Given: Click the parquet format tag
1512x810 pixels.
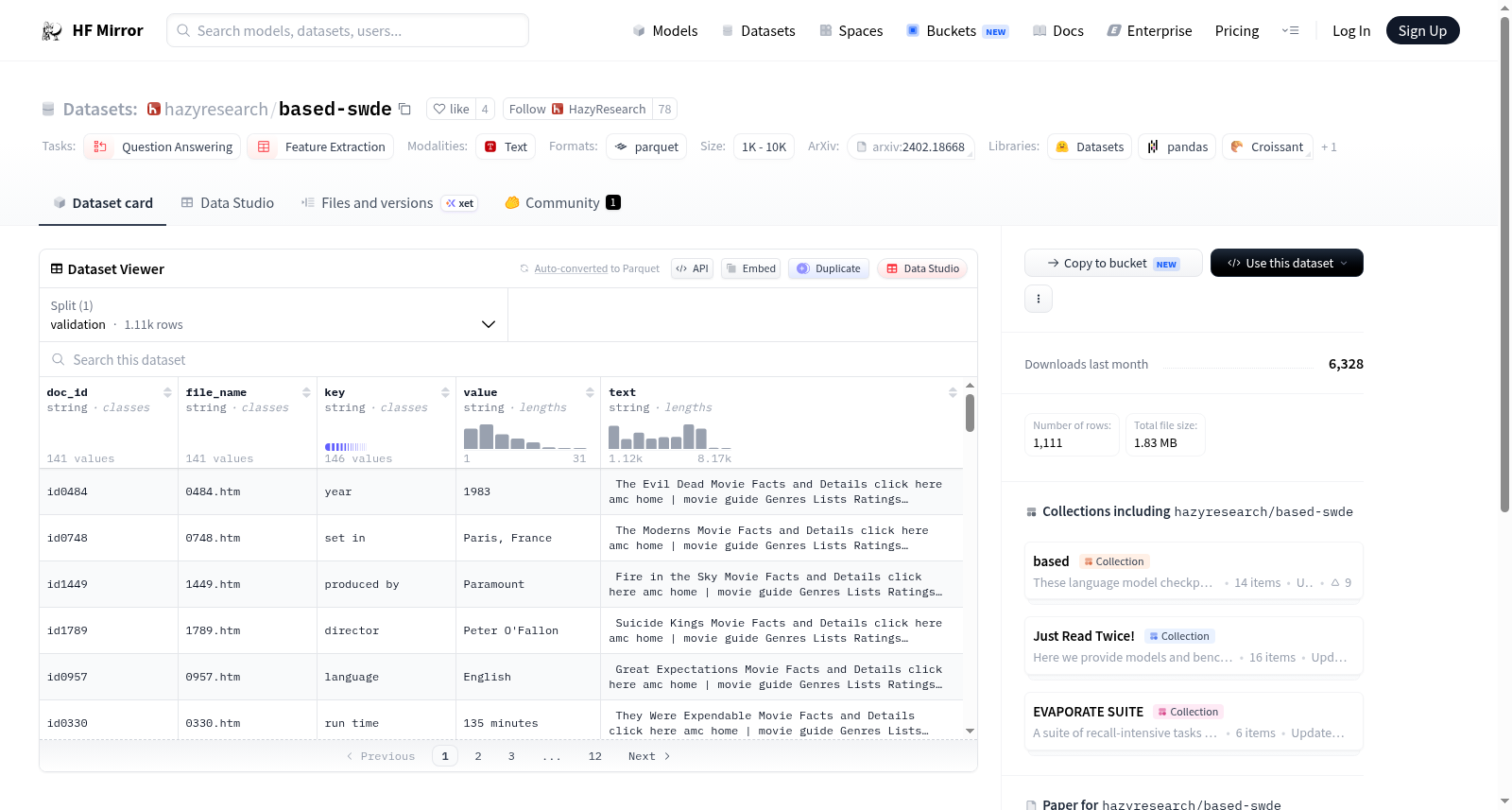Looking at the screenshot, I should [646, 146].
